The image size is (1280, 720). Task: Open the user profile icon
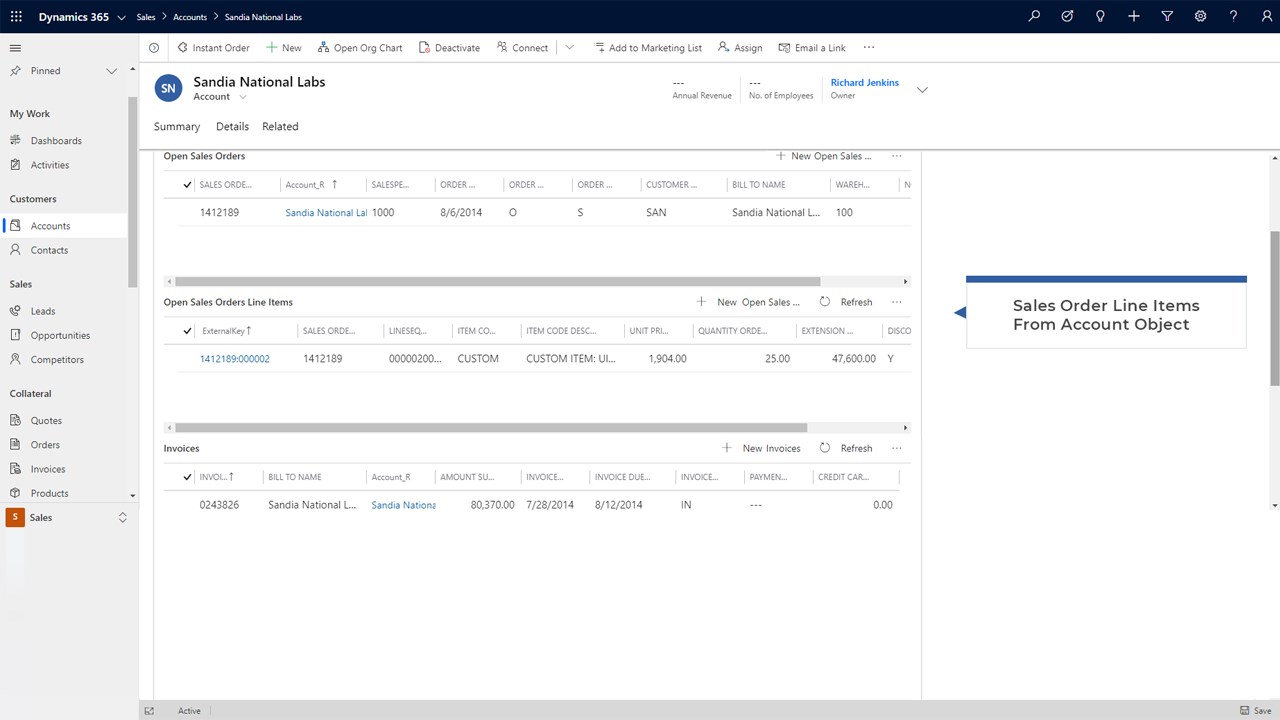[x=1266, y=17]
